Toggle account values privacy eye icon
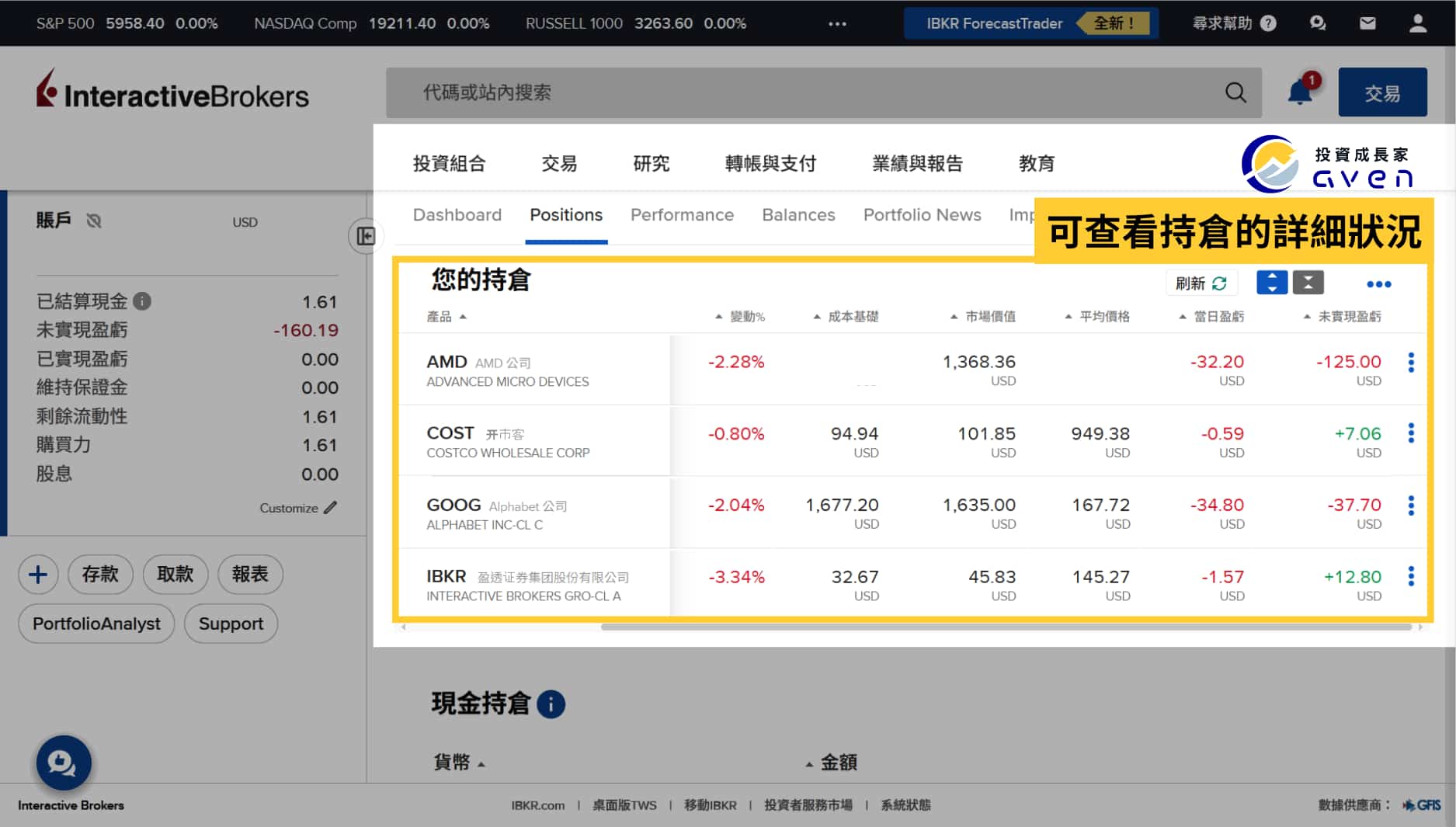 [94, 221]
